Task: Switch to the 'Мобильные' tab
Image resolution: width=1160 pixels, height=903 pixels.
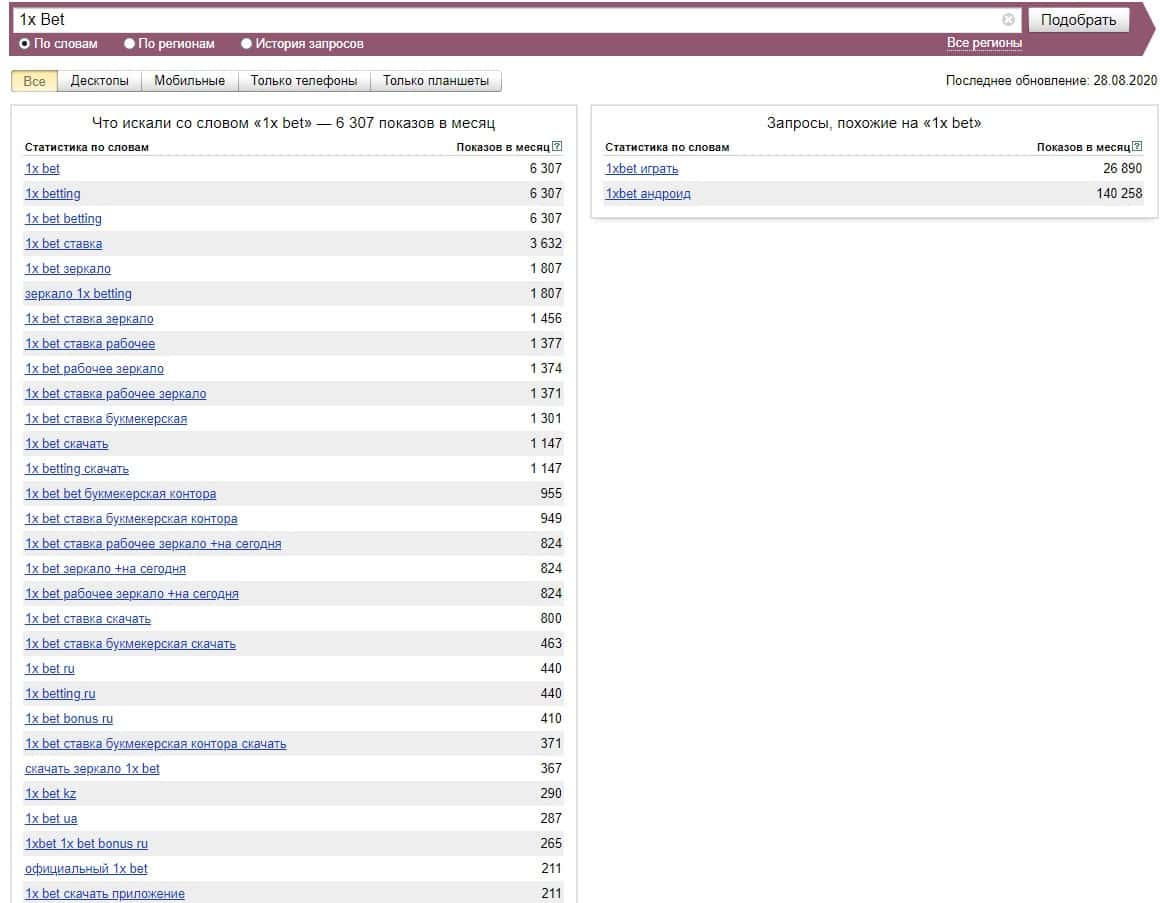Action: click(x=189, y=81)
